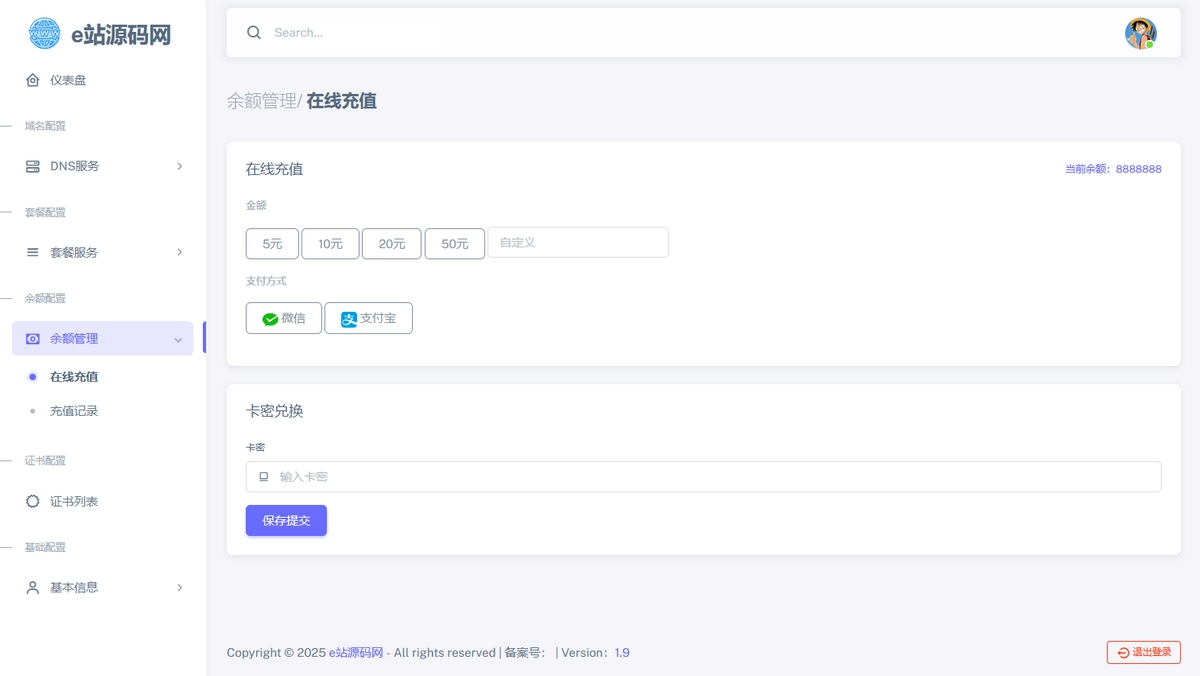Image resolution: width=1200 pixels, height=676 pixels.
Task: Click the DNS服务 server icon
Action: point(33,166)
